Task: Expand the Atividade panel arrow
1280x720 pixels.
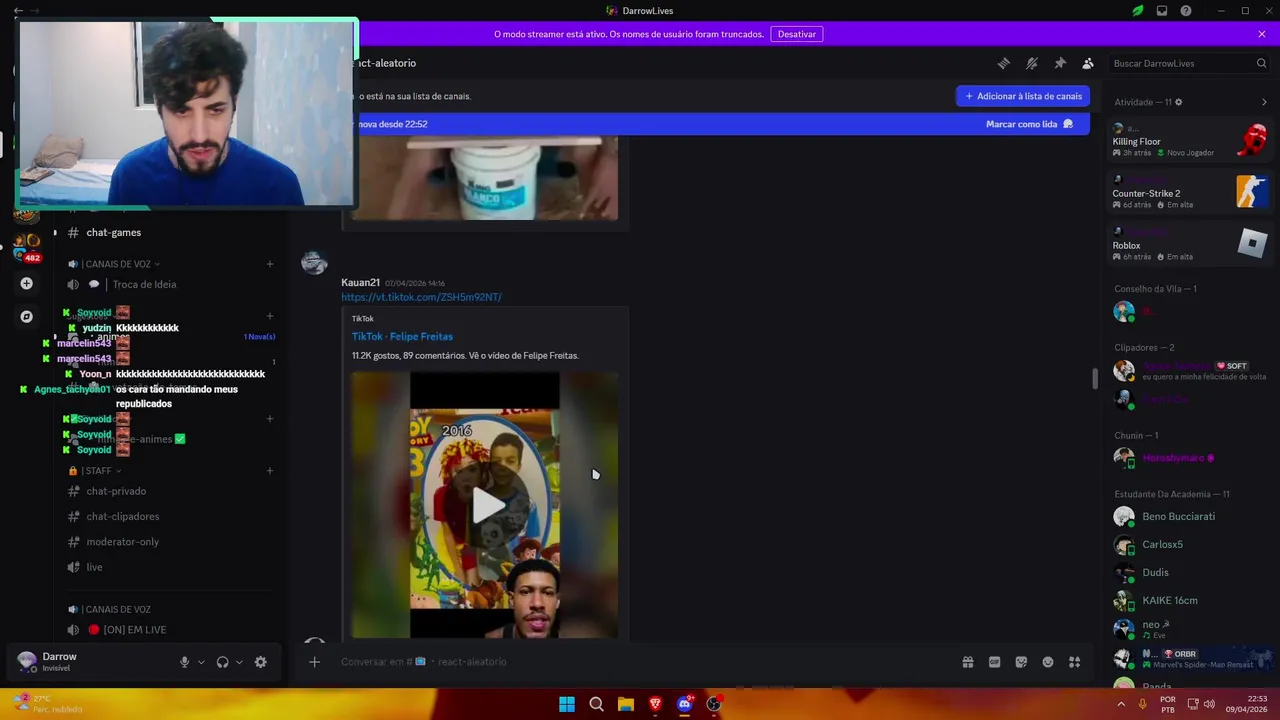Action: (x=1264, y=102)
